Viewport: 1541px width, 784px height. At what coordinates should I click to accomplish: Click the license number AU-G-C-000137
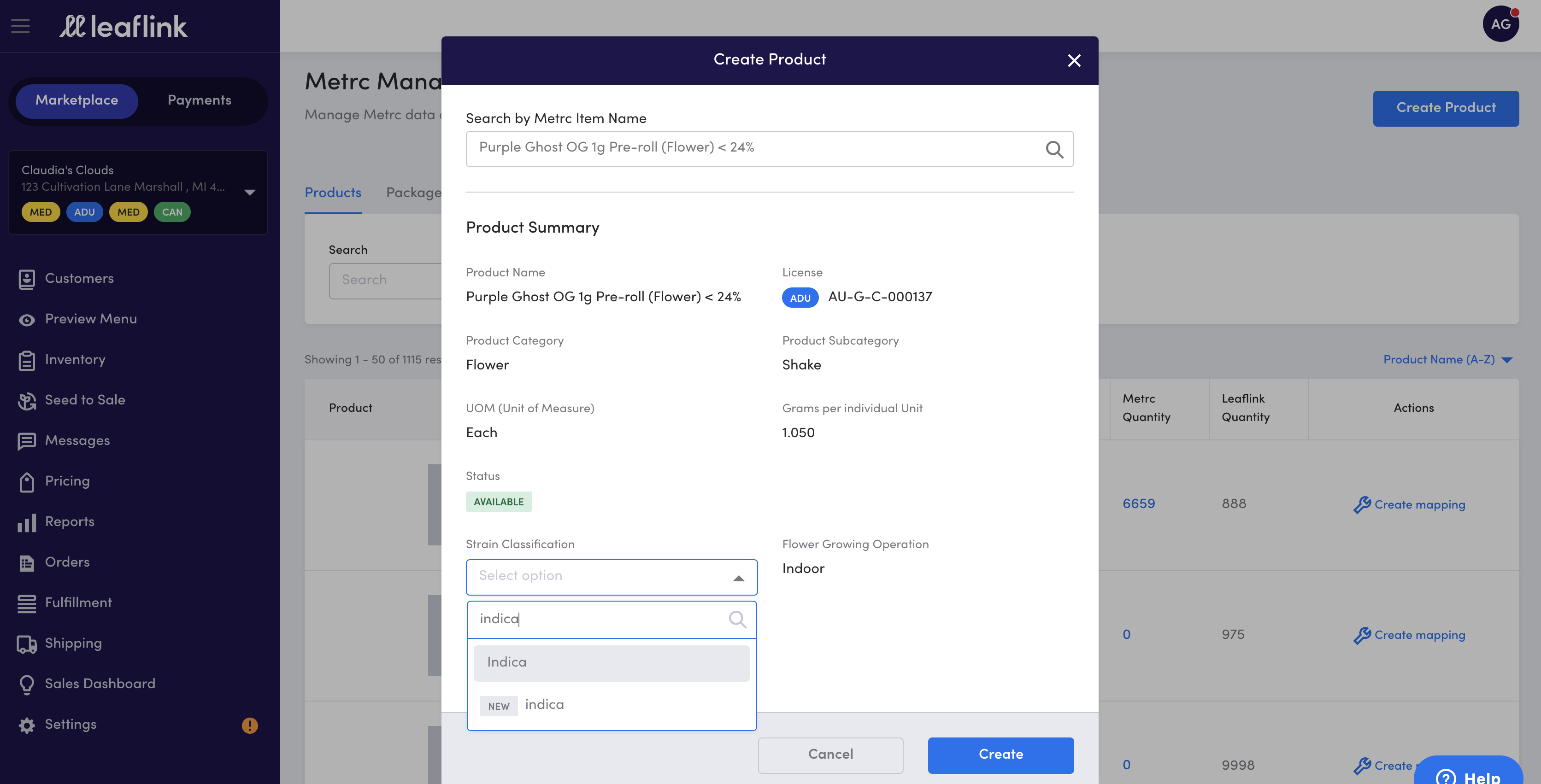coord(879,297)
